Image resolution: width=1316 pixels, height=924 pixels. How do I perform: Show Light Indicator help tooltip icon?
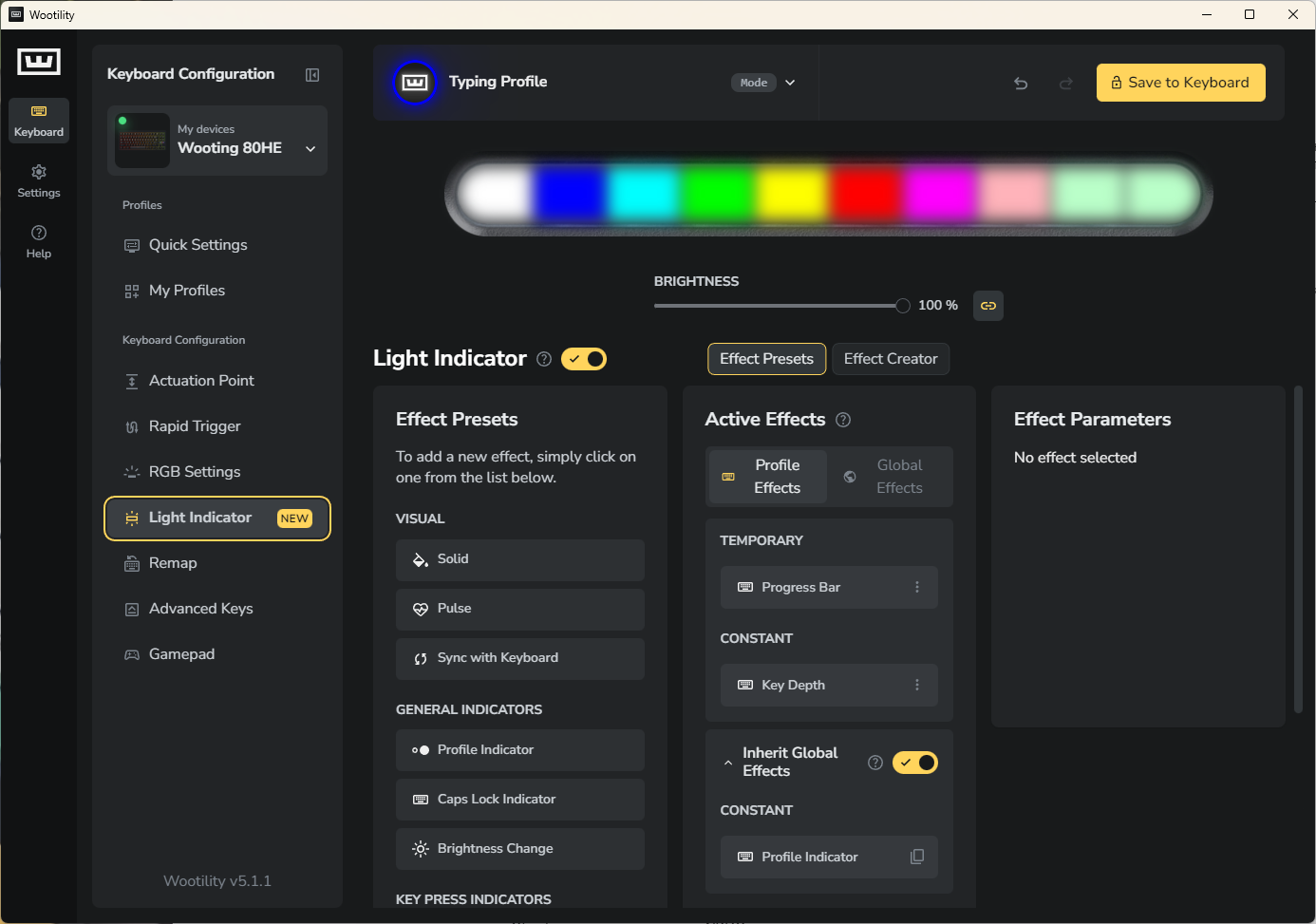pos(544,359)
